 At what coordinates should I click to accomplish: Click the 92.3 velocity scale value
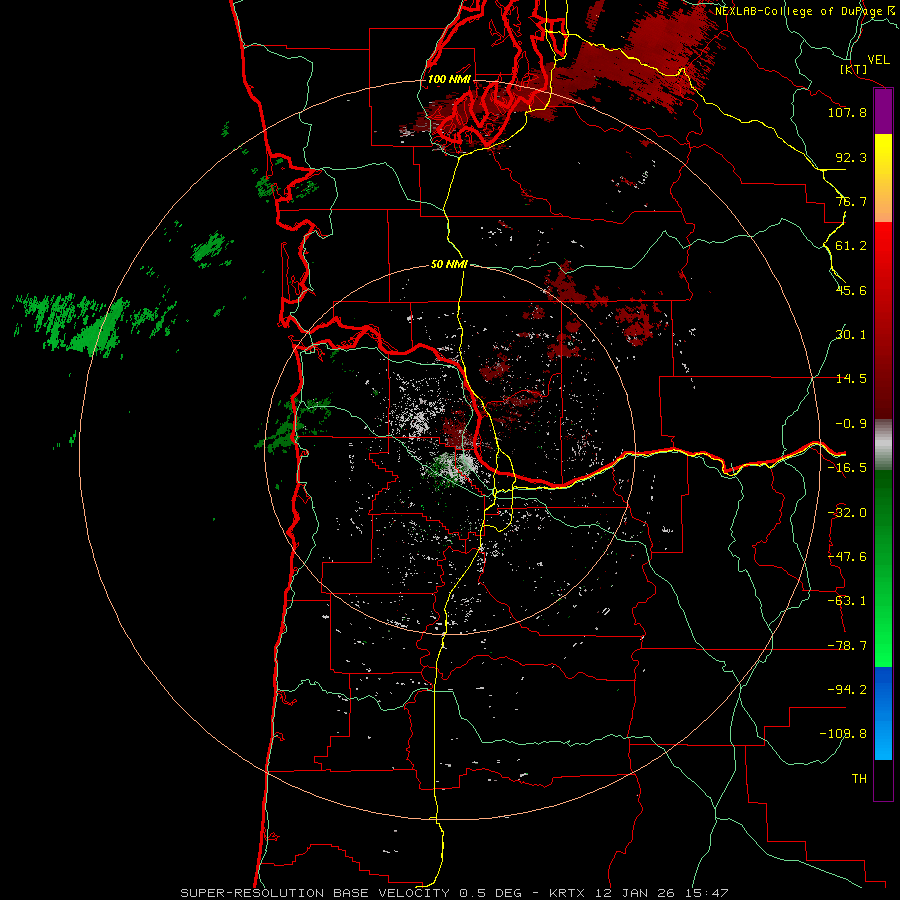coord(851,157)
